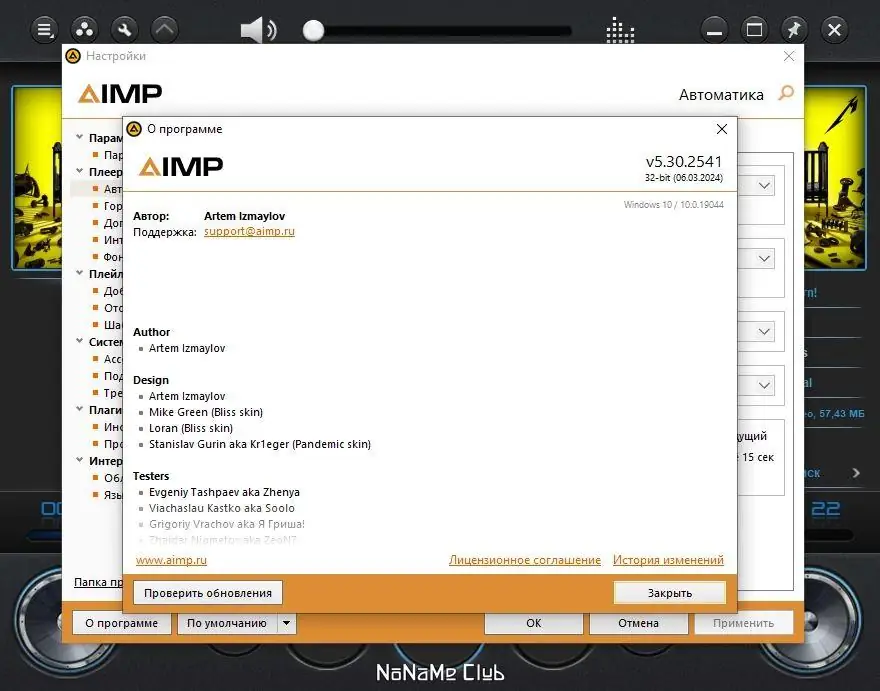Select the Автоматика settings entry
Screen dimensions: 880x691
click(x=108, y=188)
